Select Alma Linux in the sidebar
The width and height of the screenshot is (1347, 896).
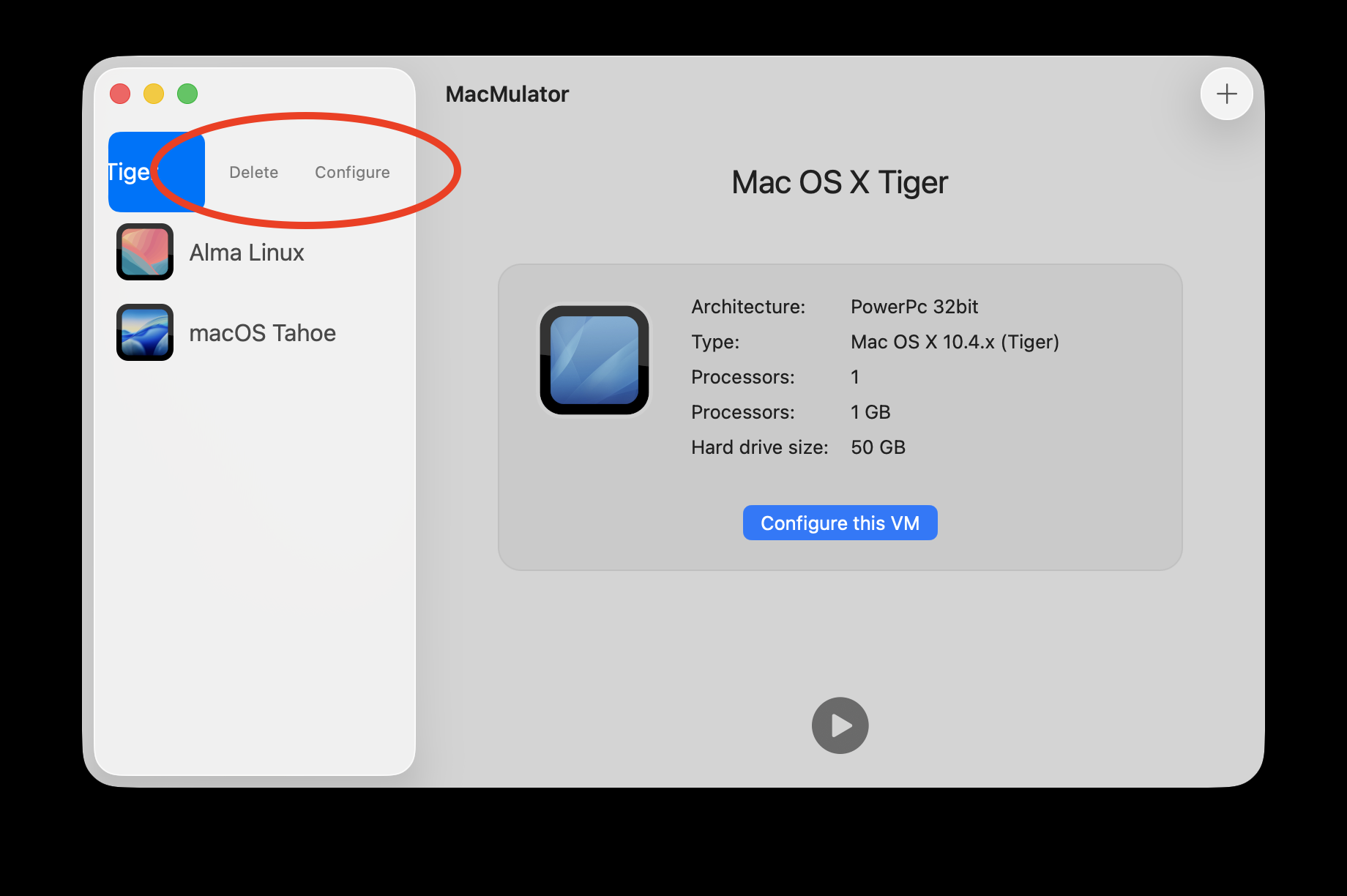tap(255, 252)
